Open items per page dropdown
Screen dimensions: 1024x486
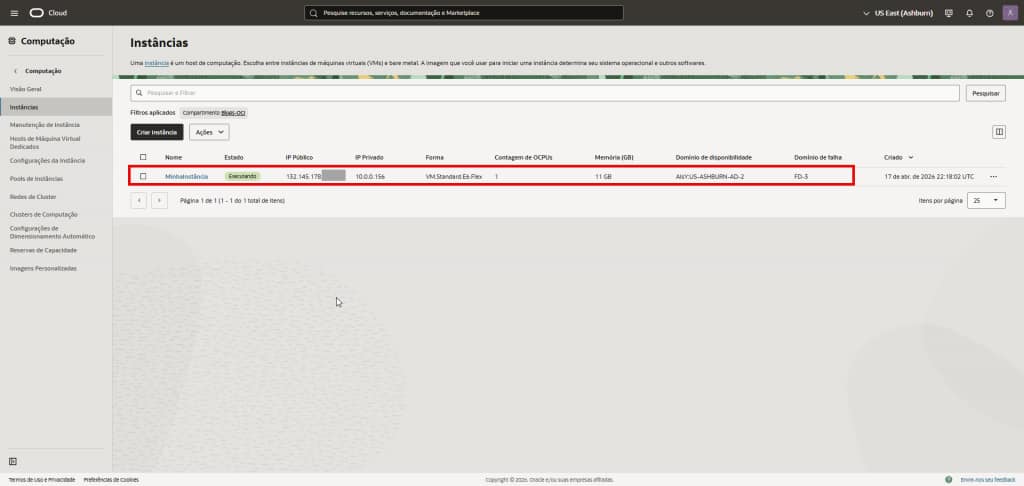987,201
